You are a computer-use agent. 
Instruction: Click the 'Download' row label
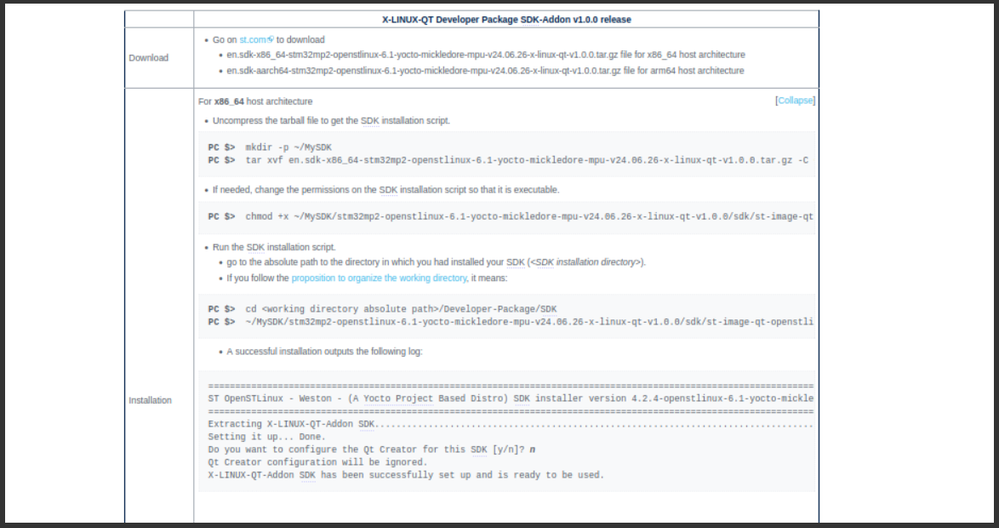pos(148,58)
